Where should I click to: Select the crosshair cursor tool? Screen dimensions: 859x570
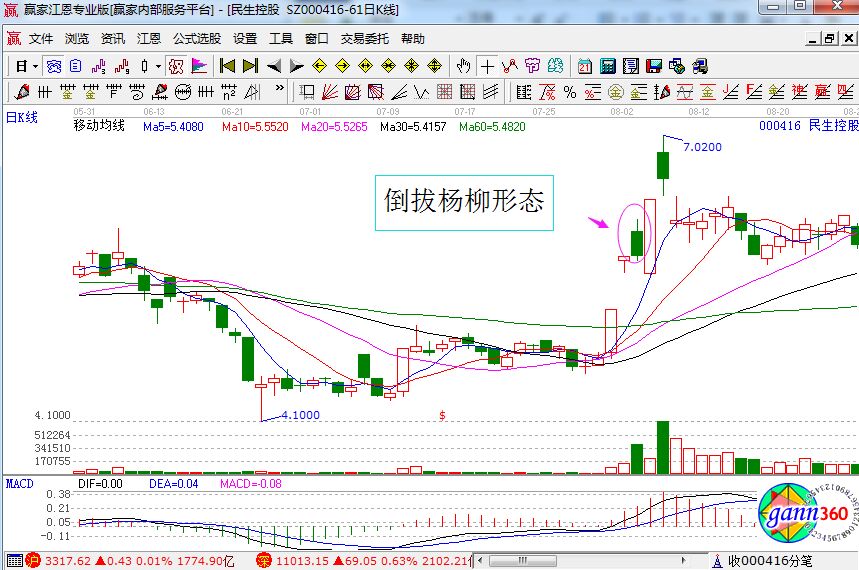(x=487, y=66)
